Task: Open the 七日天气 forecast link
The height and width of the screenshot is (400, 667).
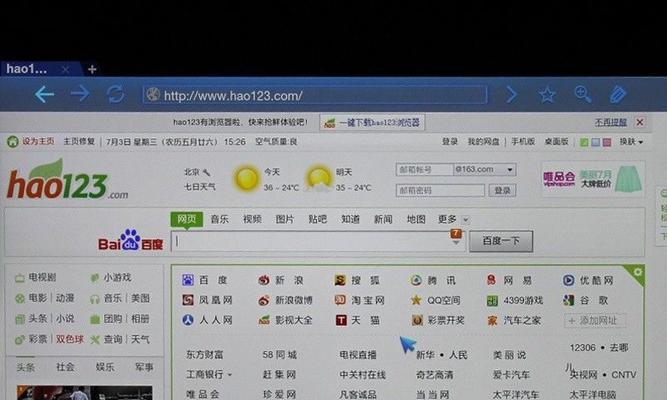Action: (200, 187)
